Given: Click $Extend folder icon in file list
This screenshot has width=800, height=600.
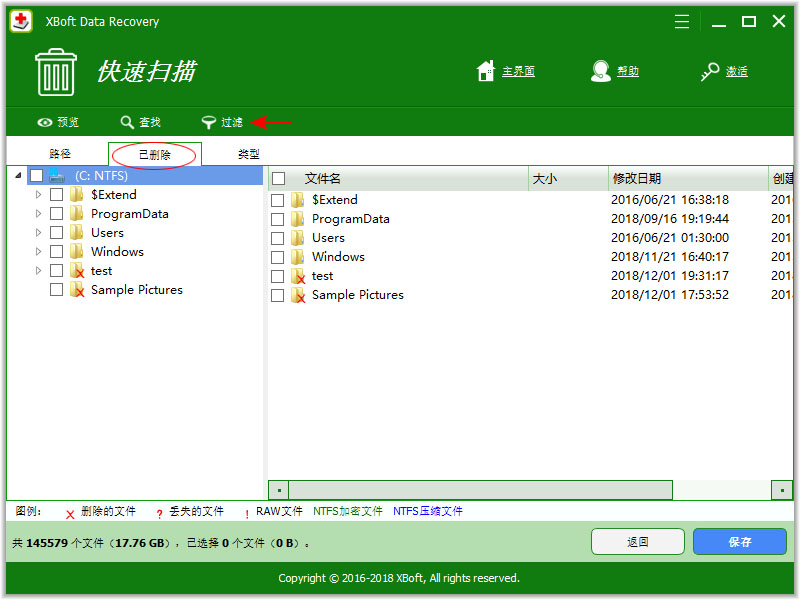Looking at the screenshot, I should coord(297,199).
